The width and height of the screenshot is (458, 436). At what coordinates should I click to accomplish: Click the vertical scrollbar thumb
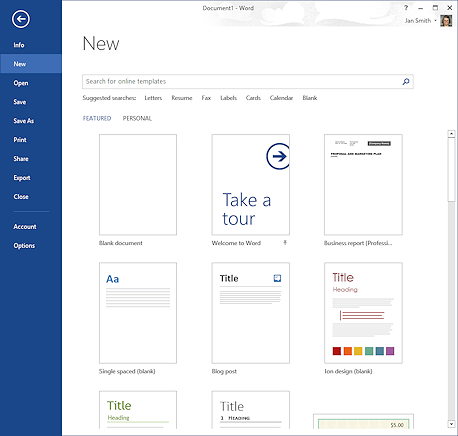click(x=451, y=169)
